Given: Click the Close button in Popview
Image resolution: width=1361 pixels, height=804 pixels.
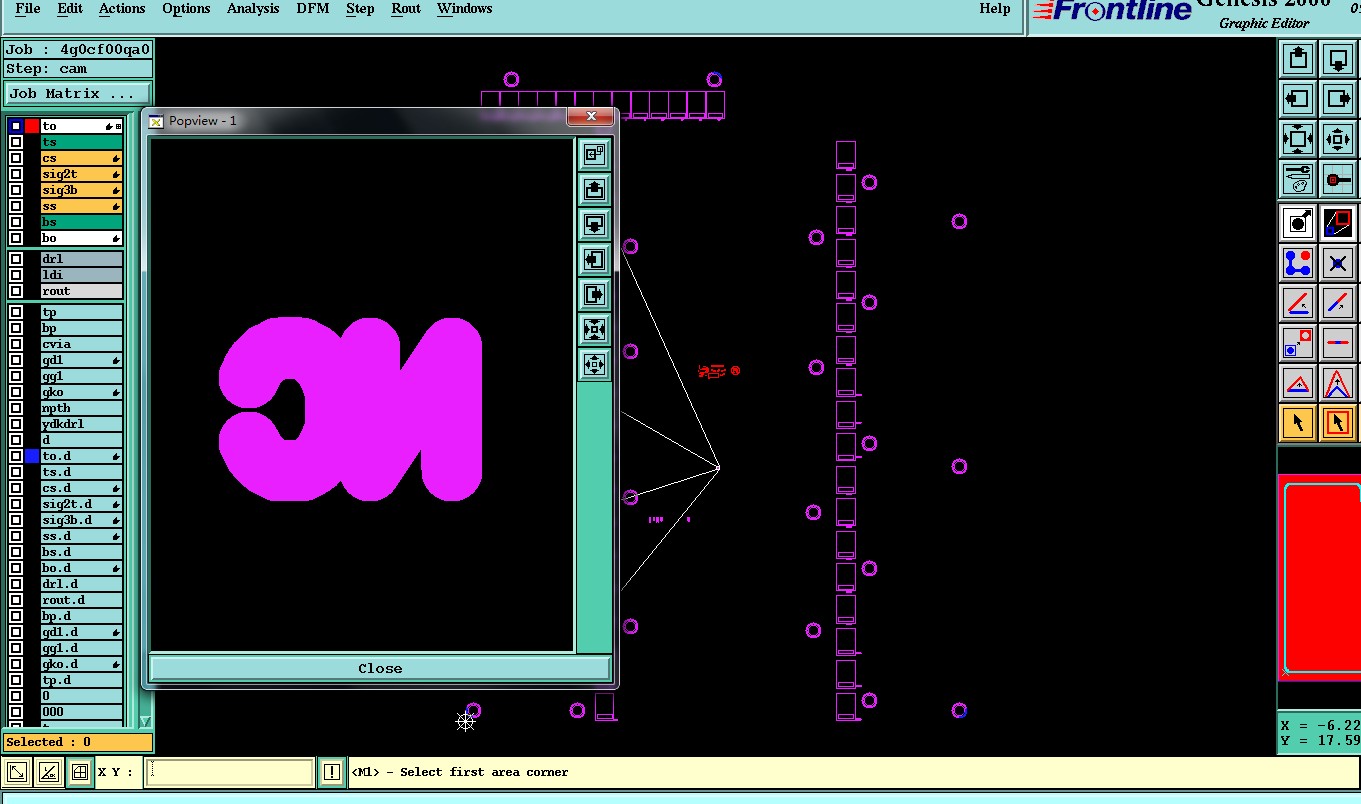Looking at the screenshot, I should (x=380, y=668).
